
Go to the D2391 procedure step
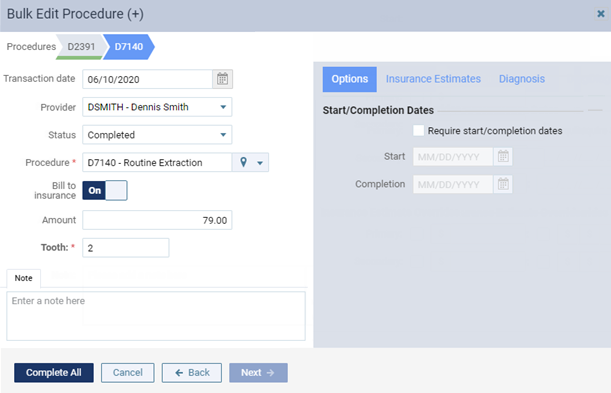click(81, 47)
